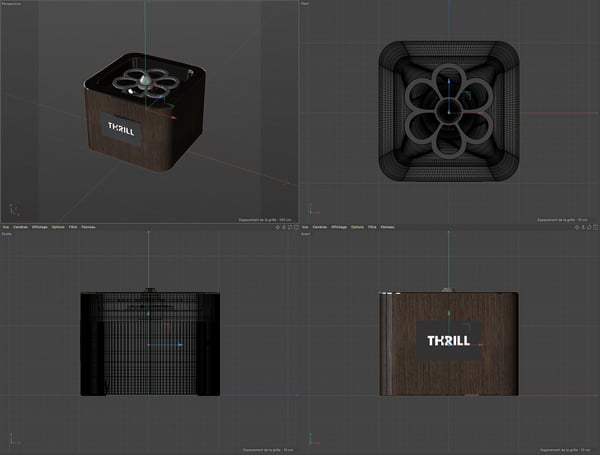The height and width of the screenshot is (455, 600).
Task: Maximize the Avant viewport with toggle view icon
Action: click(x=595, y=228)
